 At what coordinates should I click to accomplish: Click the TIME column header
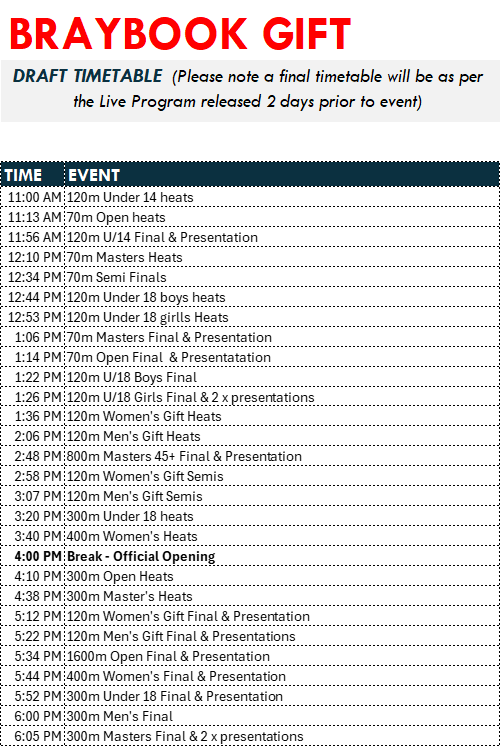tap(32, 175)
